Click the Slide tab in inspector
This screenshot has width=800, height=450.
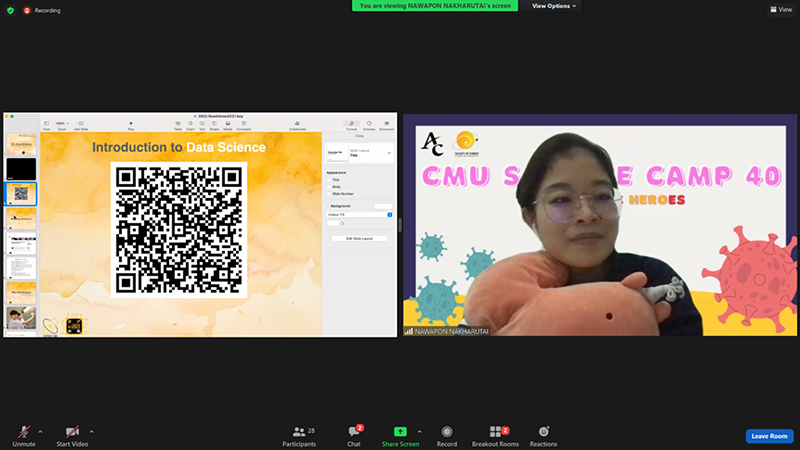(x=359, y=136)
